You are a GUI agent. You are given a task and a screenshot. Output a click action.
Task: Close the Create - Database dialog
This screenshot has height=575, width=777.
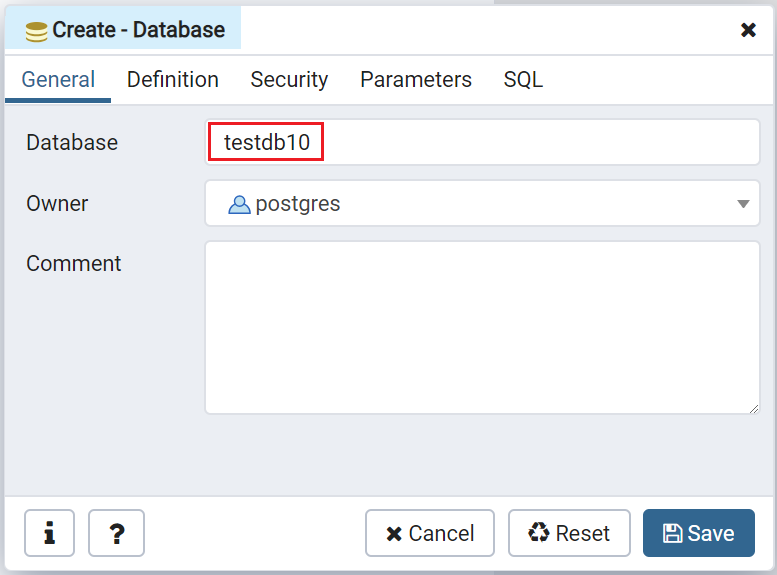pyautogui.click(x=748, y=30)
